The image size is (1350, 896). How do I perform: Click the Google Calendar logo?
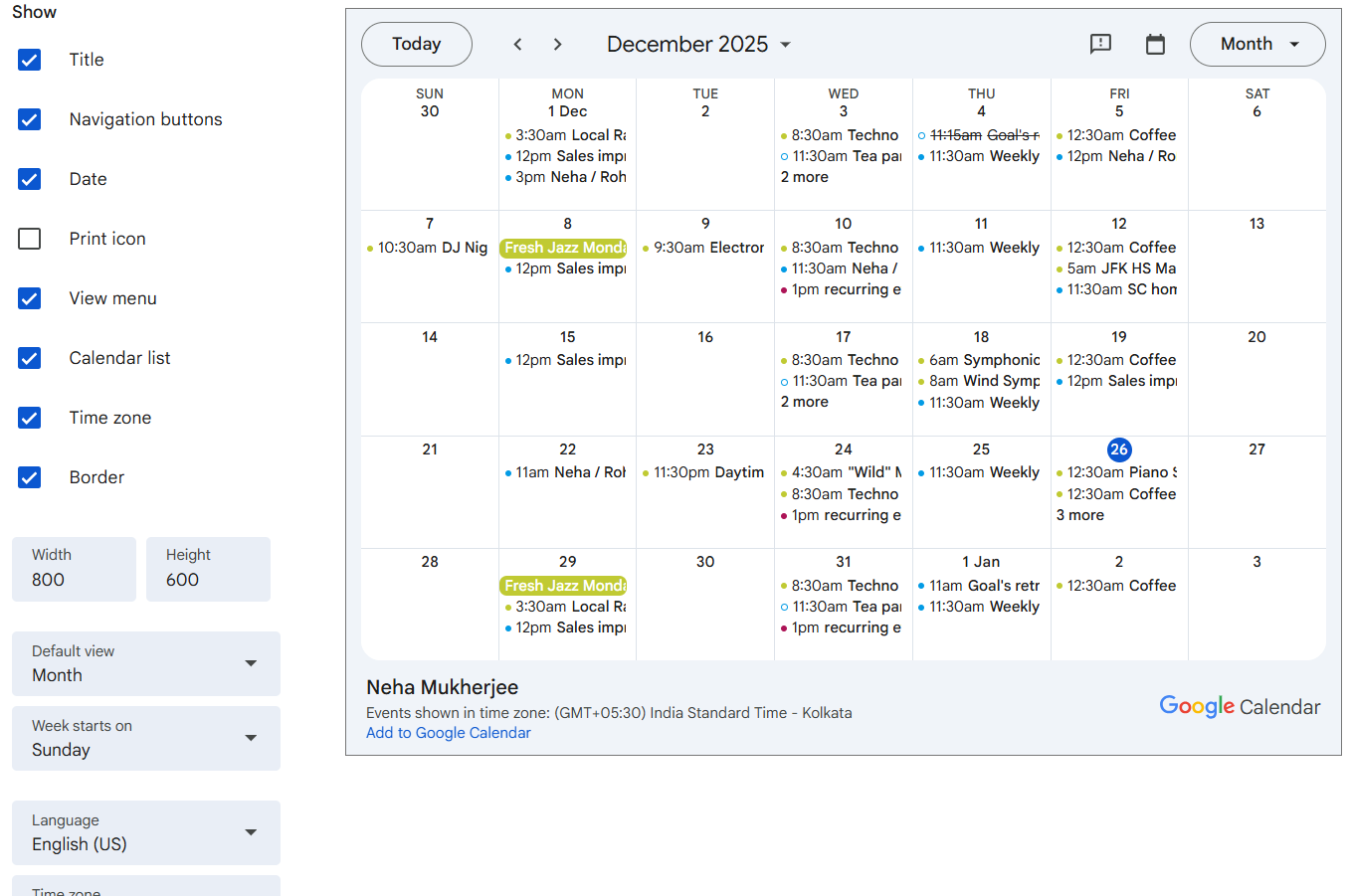[1240, 706]
